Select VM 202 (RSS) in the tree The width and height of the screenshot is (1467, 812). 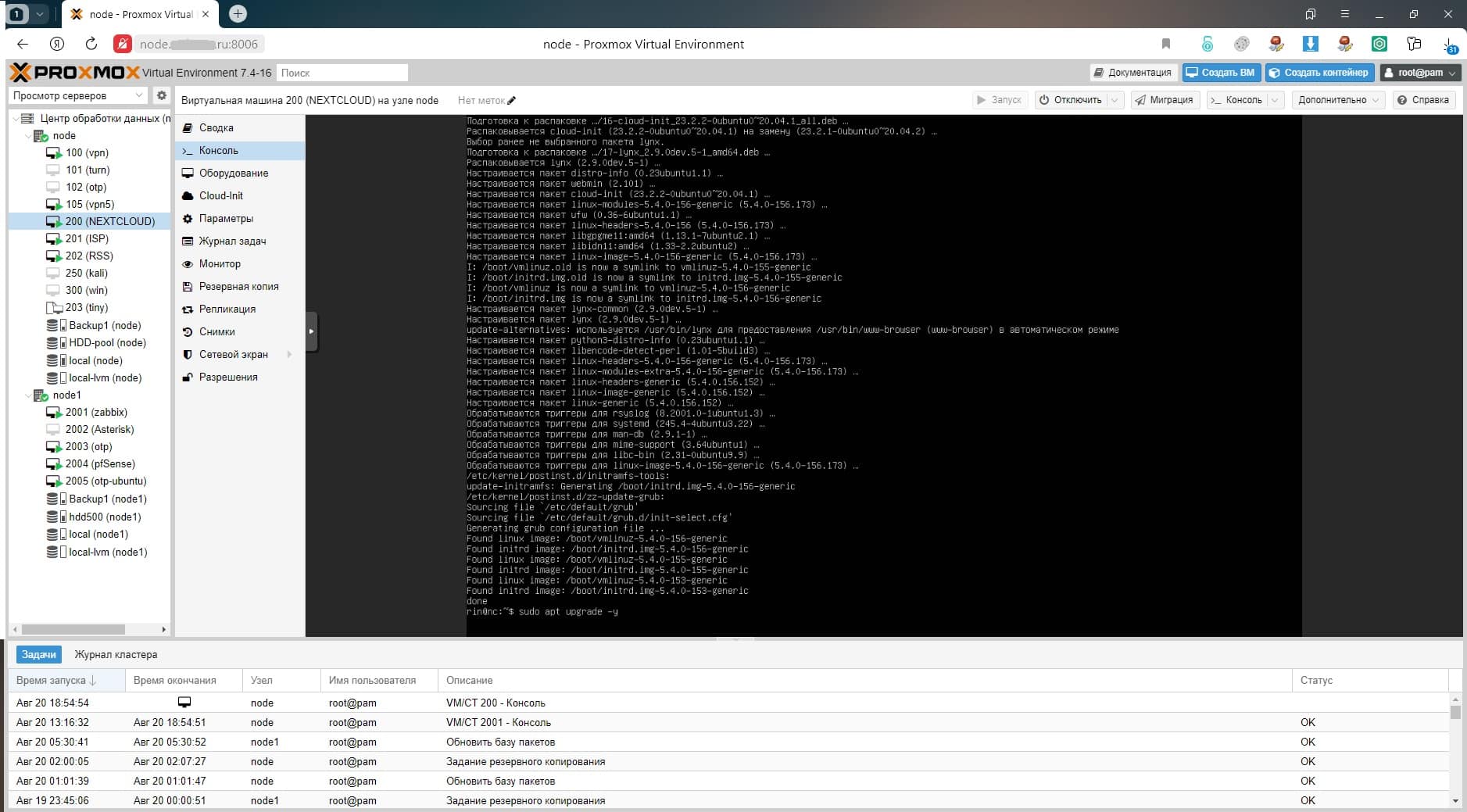click(89, 256)
